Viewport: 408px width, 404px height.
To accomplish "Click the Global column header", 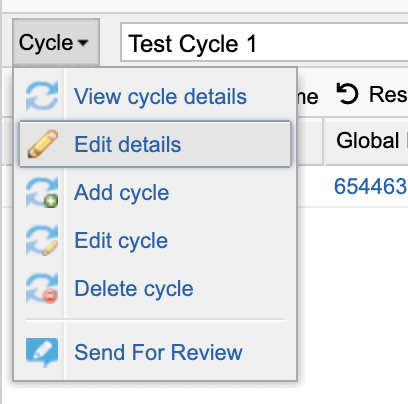I will click(368, 141).
